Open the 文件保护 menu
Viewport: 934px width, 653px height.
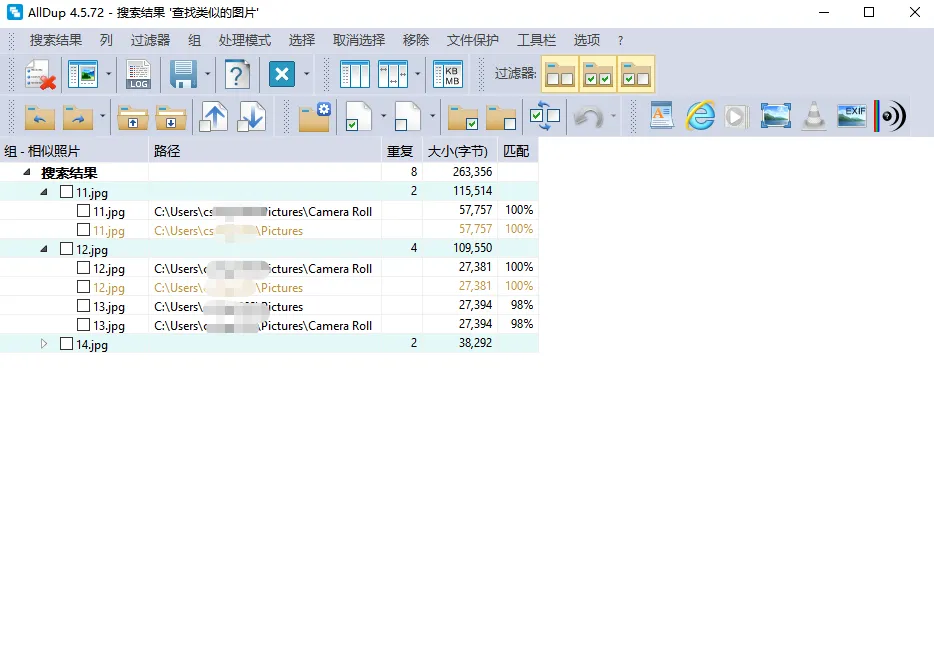coord(473,40)
